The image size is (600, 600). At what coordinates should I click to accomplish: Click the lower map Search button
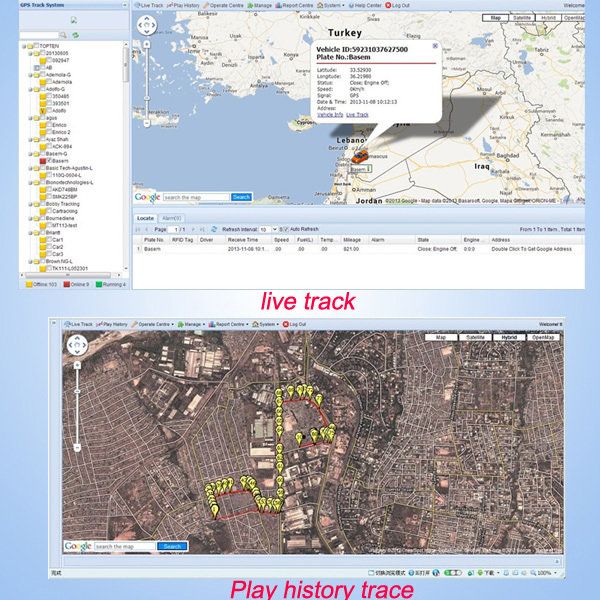coord(172,546)
